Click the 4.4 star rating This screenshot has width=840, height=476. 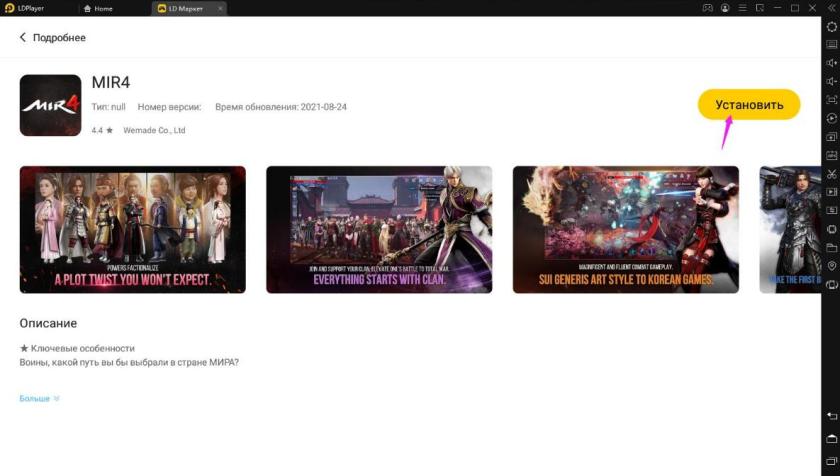point(102,130)
